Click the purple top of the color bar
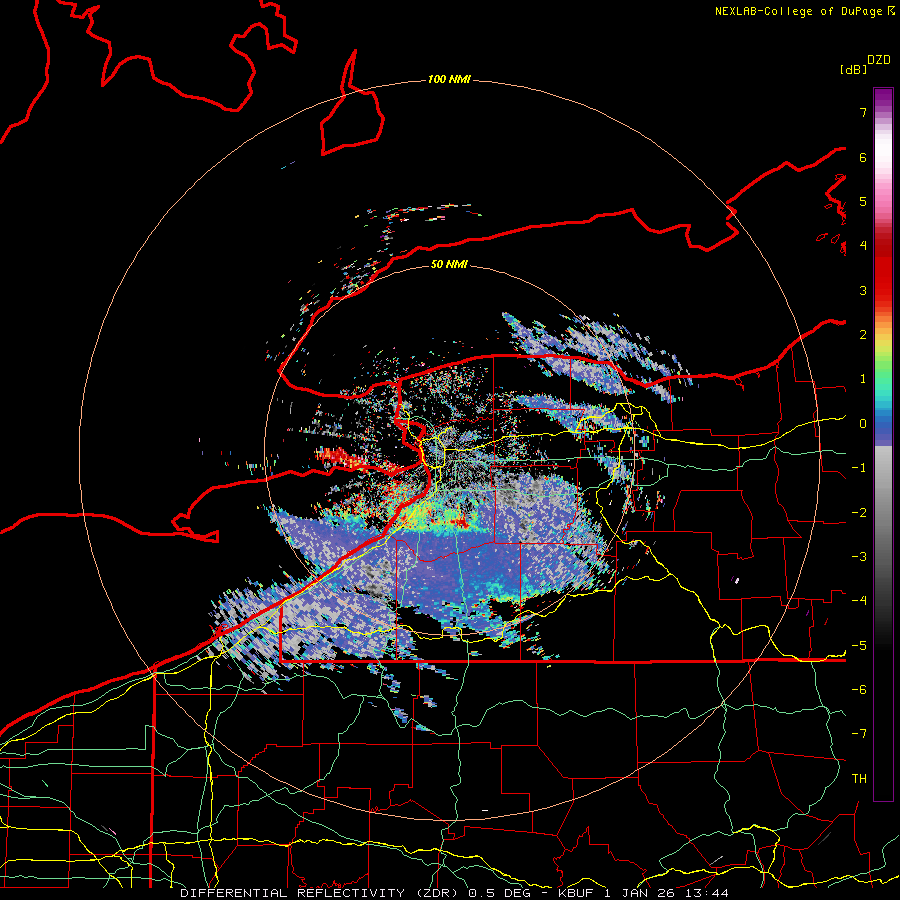Screen dimensions: 900x900 coord(883,99)
